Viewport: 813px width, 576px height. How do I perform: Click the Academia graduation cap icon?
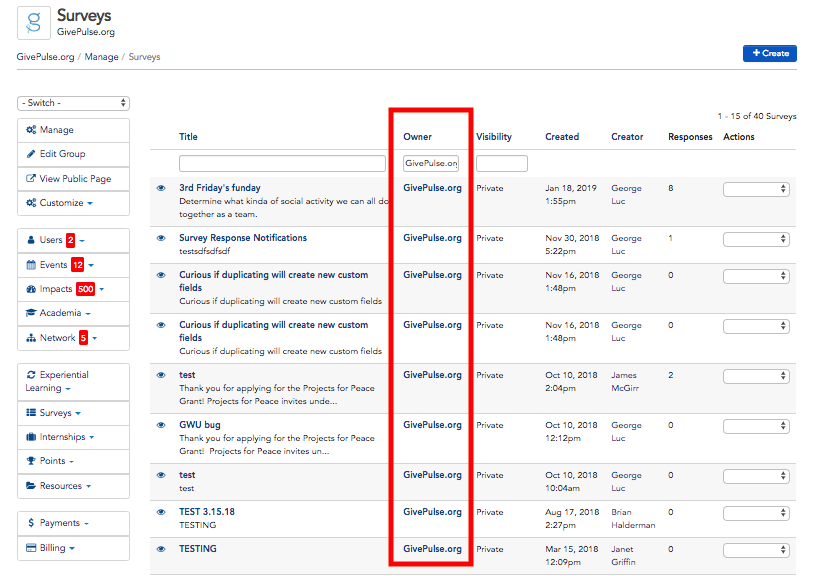31,313
